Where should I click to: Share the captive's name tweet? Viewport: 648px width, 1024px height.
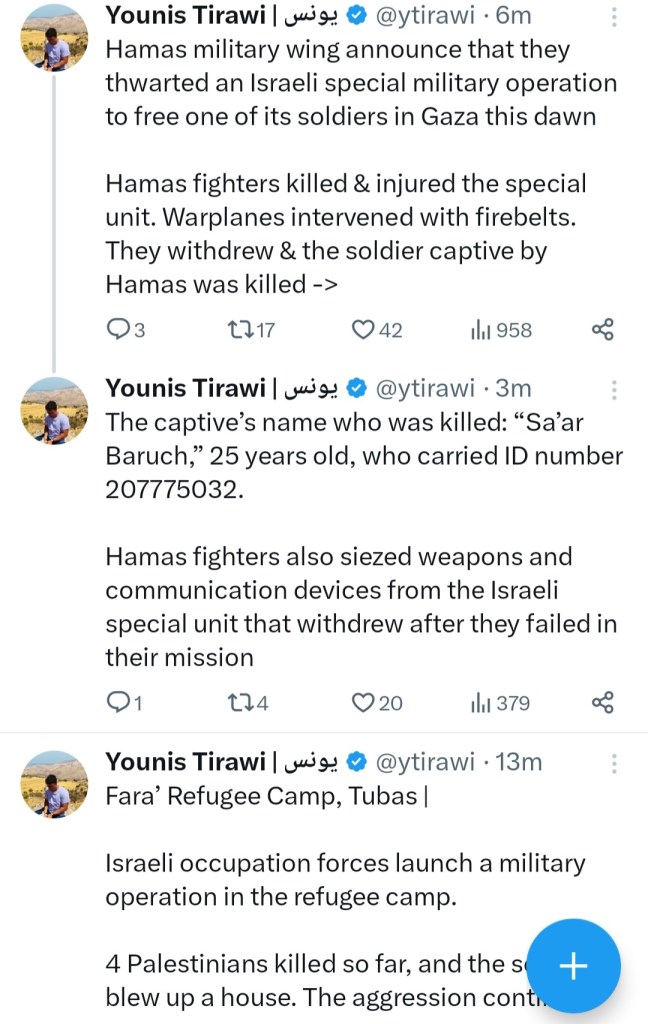pos(602,703)
